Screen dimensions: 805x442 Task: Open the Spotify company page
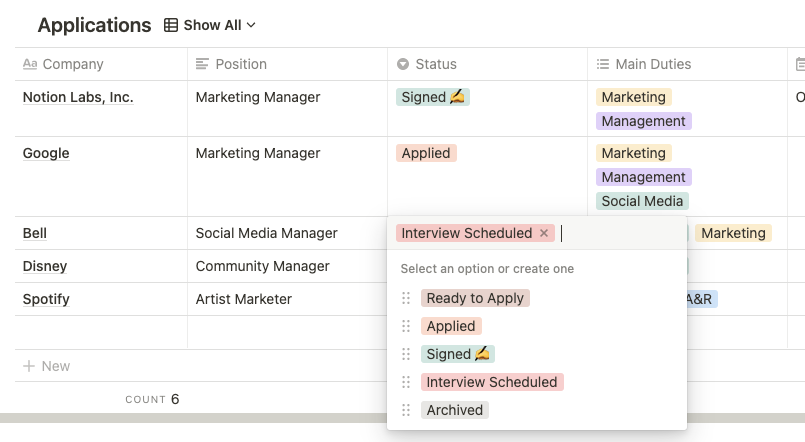coord(46,299)
